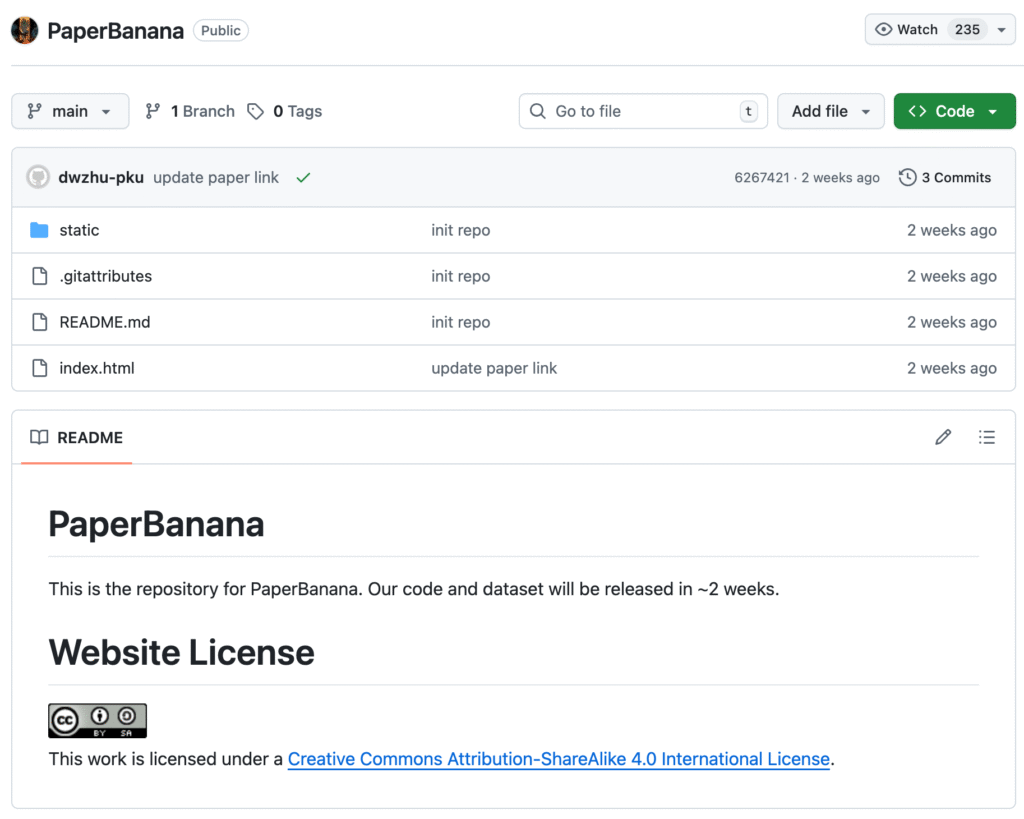View 3 Commits history
The width and height of the screenshot is (1024, 819).
point(945,178)
